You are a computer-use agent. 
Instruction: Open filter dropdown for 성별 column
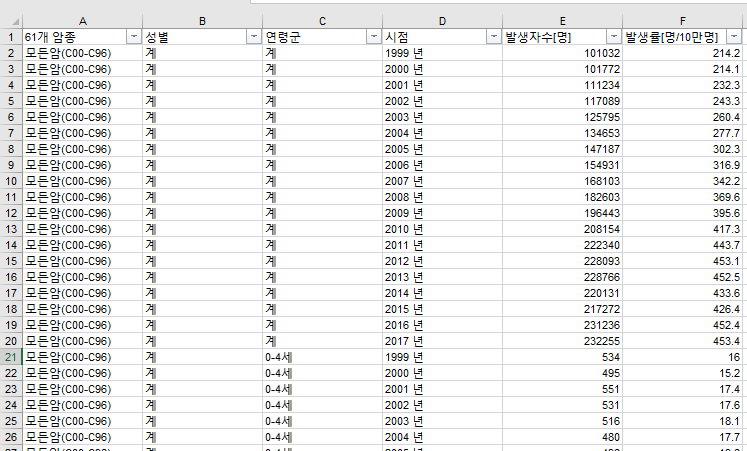[x=254, y=37]
